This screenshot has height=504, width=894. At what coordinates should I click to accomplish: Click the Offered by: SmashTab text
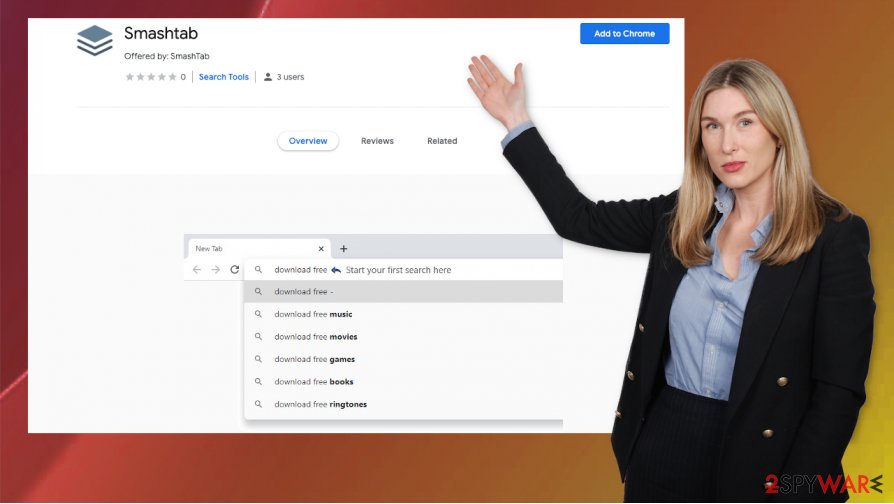coord(166,56)
